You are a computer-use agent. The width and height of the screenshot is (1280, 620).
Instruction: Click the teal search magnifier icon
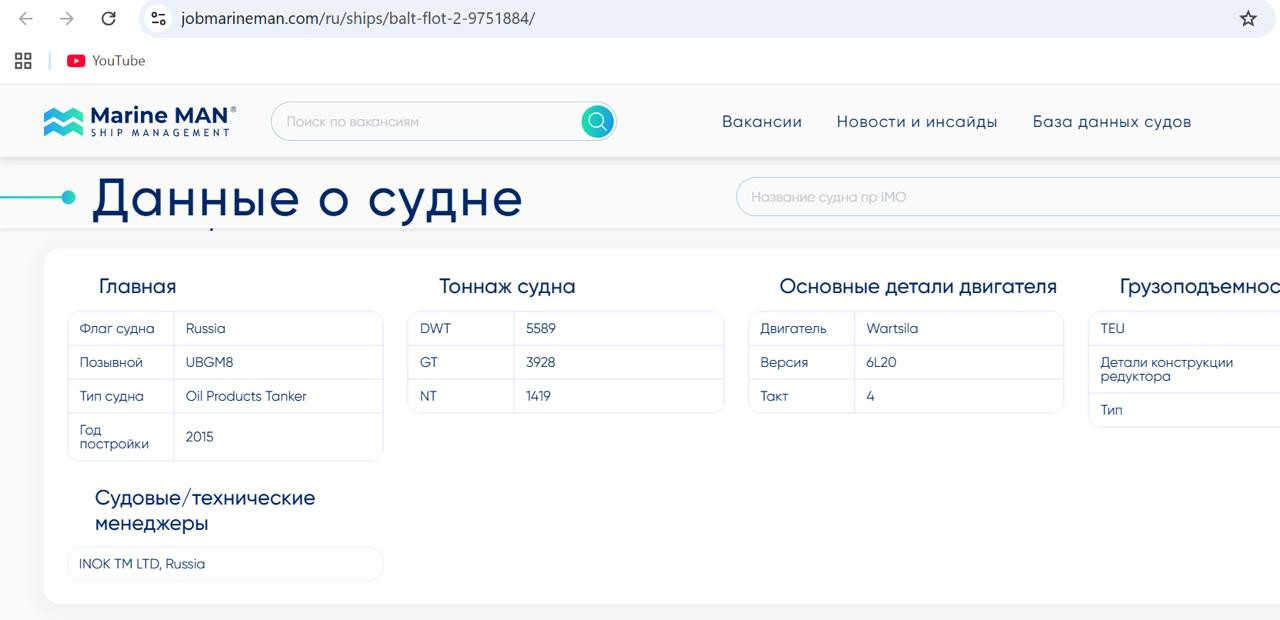pos(597,122)
